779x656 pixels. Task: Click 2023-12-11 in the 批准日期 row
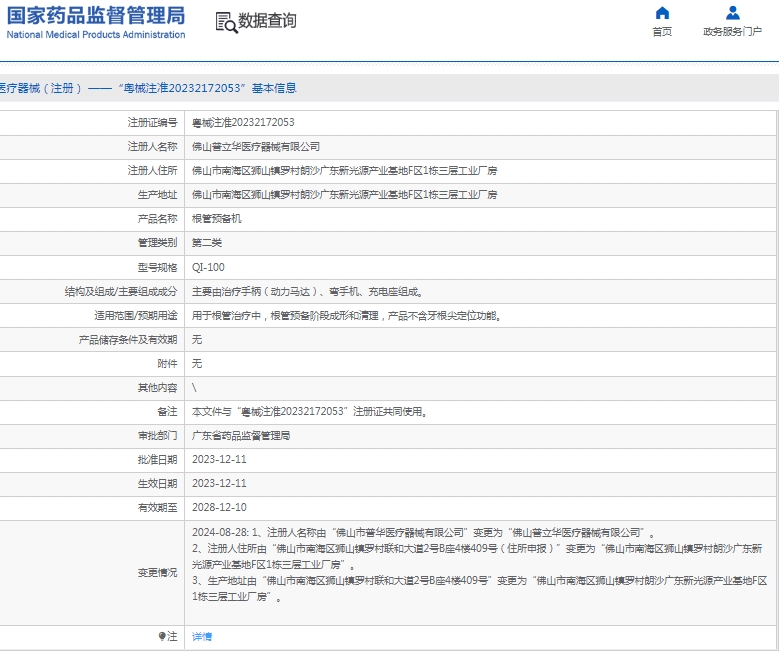[x=219, y=459]
